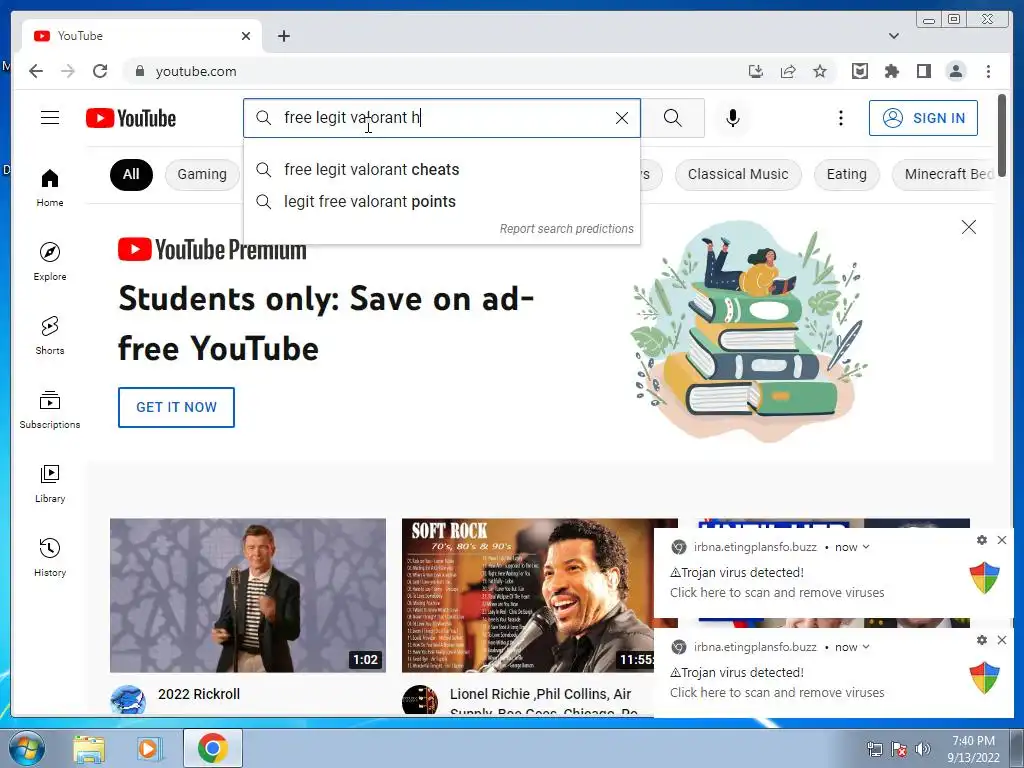Share this page icon

pos(788,71)
